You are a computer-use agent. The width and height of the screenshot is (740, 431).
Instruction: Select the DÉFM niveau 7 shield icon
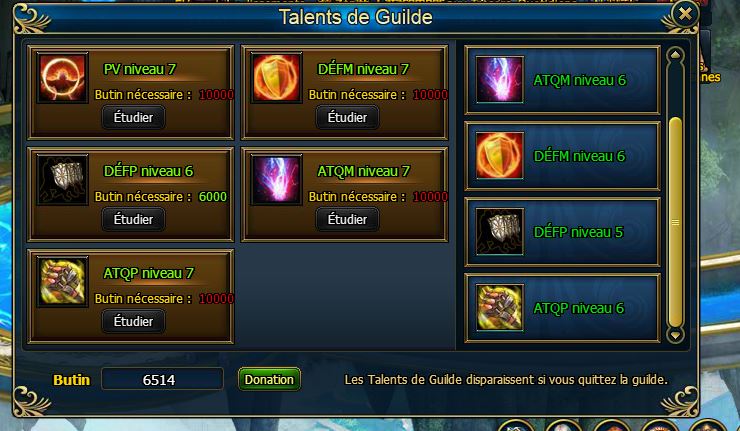(x=277, y=77)
